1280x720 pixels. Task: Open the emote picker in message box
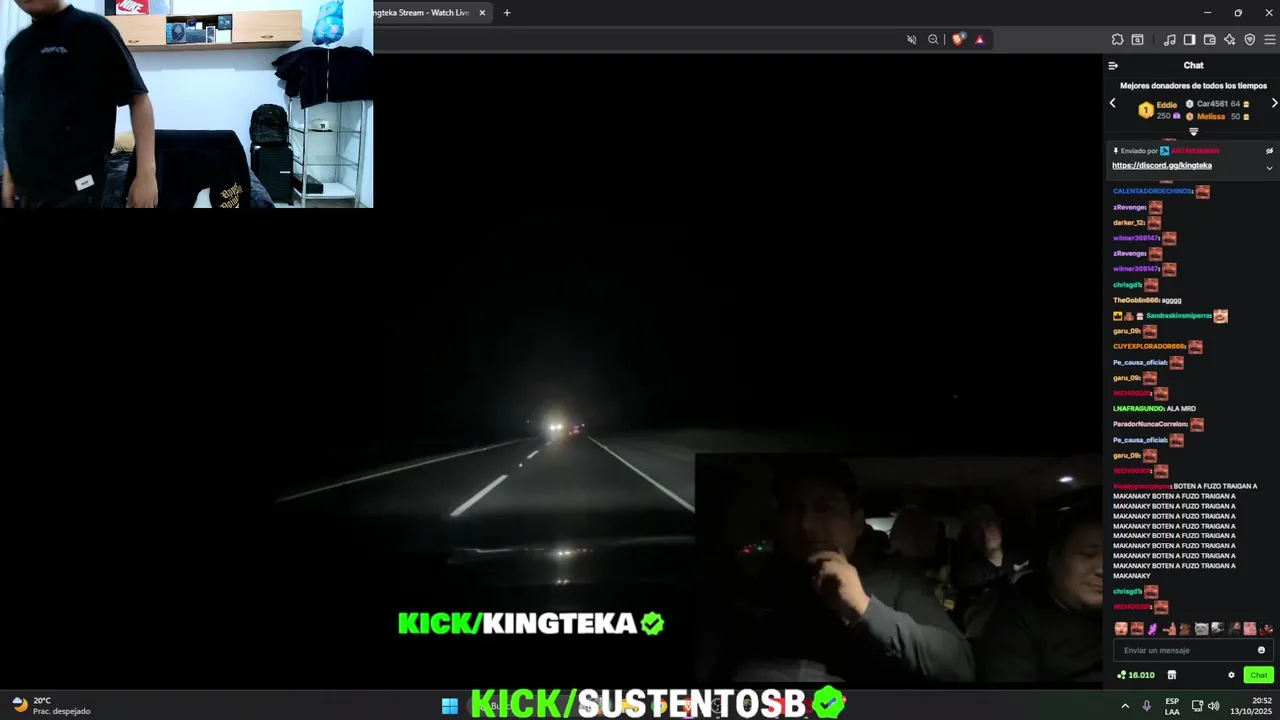pos(1261,650)
